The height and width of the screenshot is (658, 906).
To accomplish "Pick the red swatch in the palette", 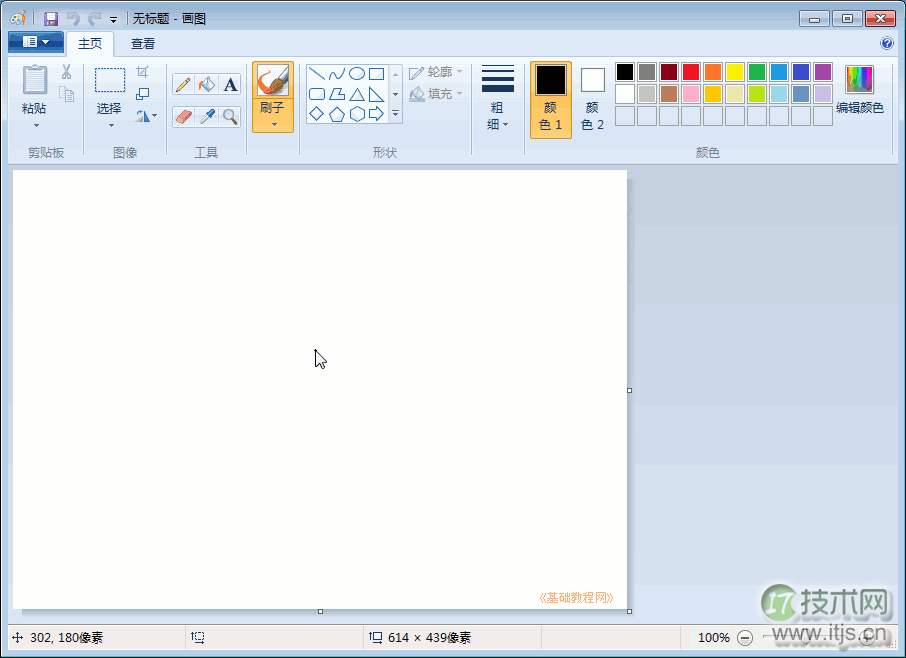I will pos(691,72).
